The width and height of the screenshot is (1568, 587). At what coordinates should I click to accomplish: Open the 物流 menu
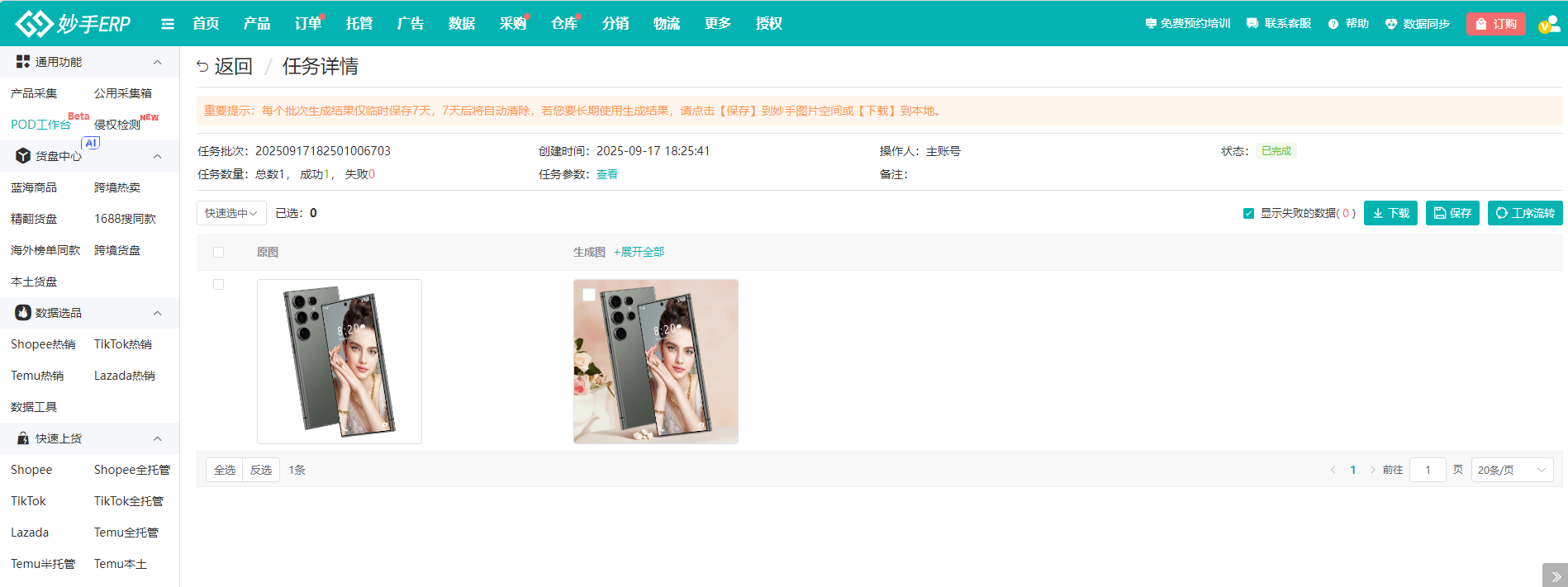[x=667, y=24]
